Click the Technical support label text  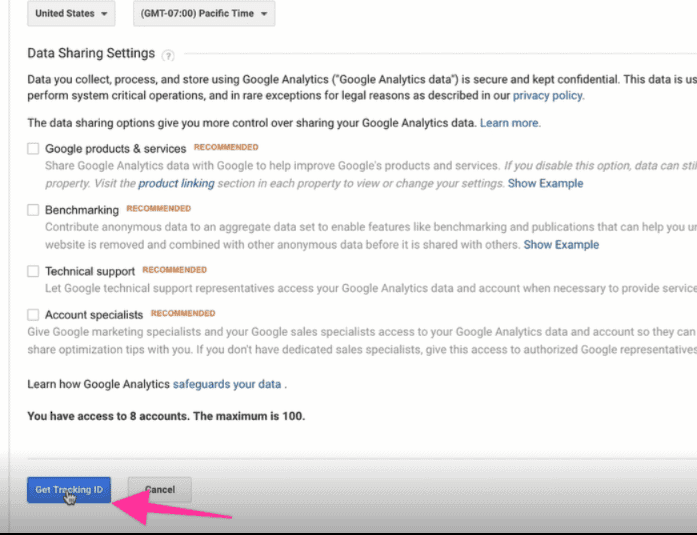coord(90,271)
